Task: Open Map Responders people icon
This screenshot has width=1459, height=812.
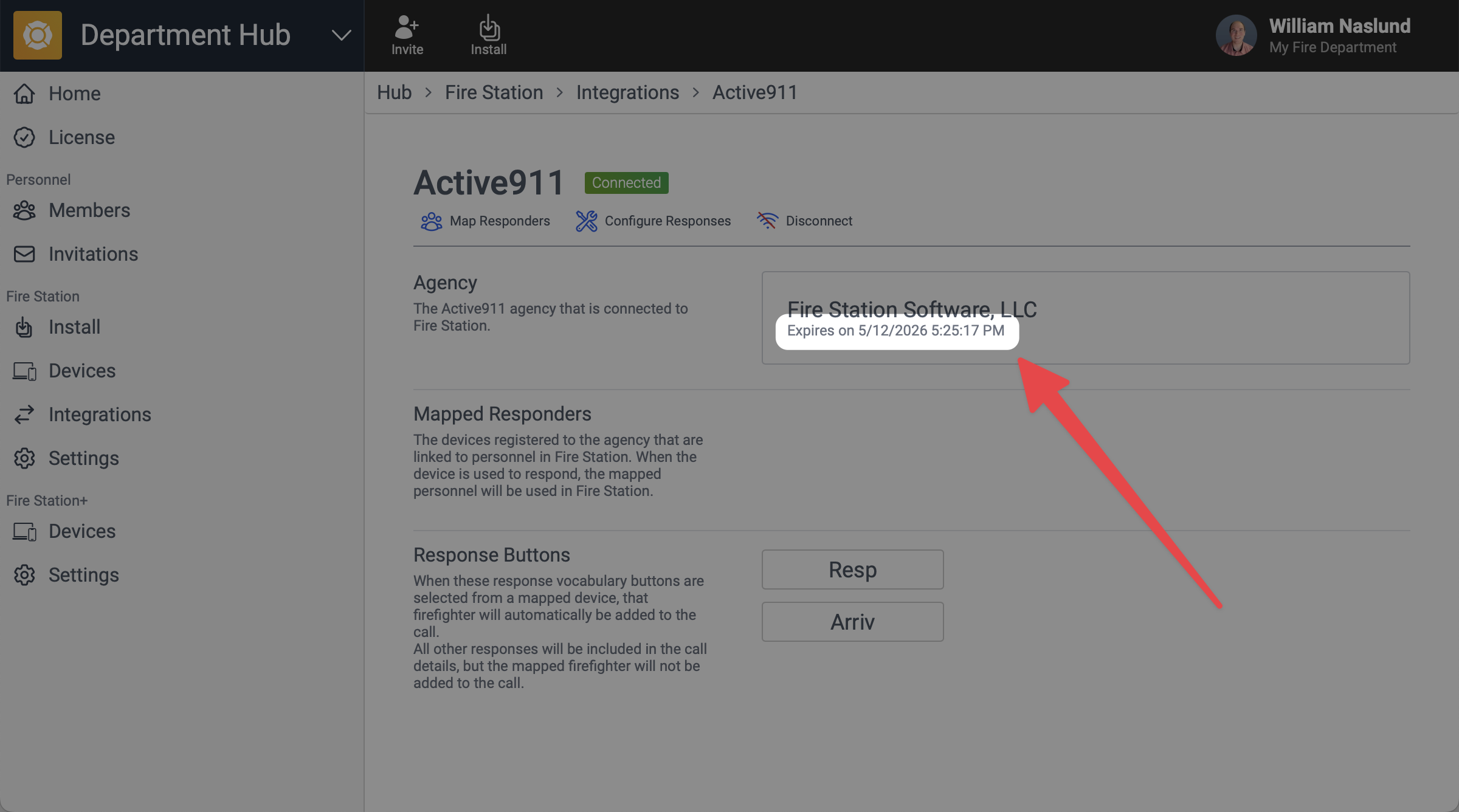Action: click(432, 221)
